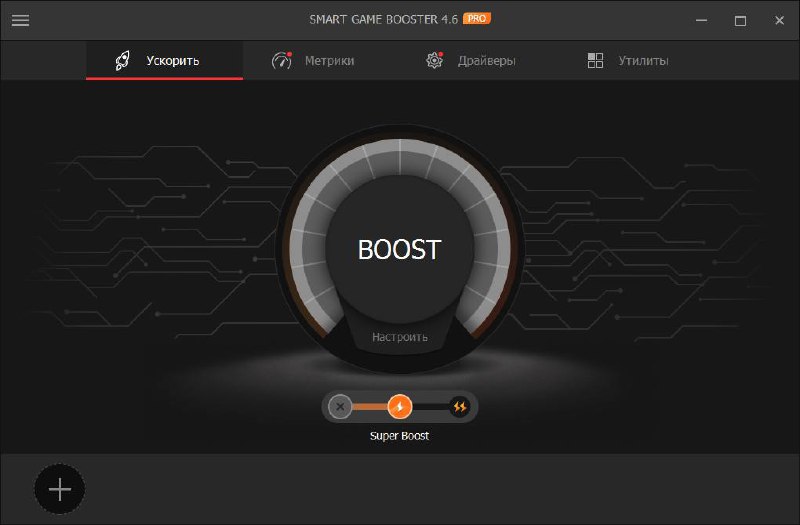Screen dimensions: 800x525
Task: Switch to the Ускорить tab
Action: click(164, 61)
